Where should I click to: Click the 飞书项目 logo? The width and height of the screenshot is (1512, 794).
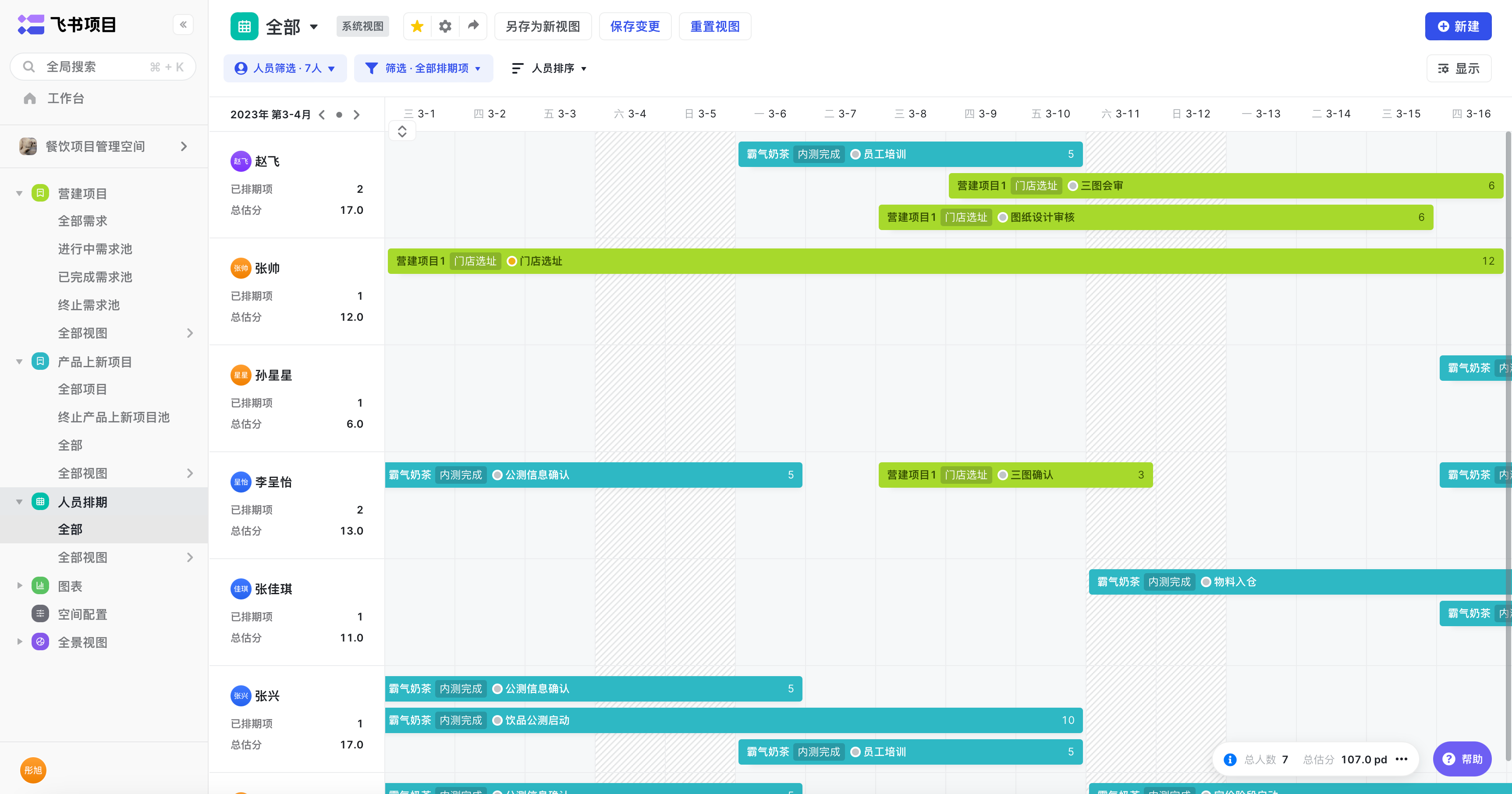(x=66, y=25)
